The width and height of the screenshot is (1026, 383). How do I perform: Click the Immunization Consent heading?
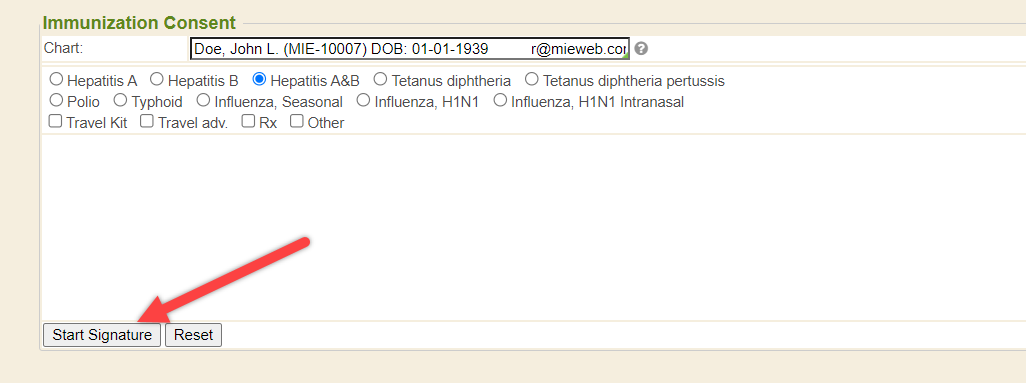tap(139, 23)
